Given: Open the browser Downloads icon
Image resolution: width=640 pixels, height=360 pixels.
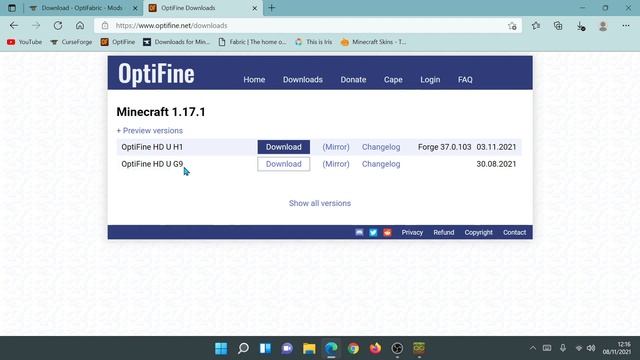Looking at the screenshot, I should pyautogui.click(x=580, y=26).
